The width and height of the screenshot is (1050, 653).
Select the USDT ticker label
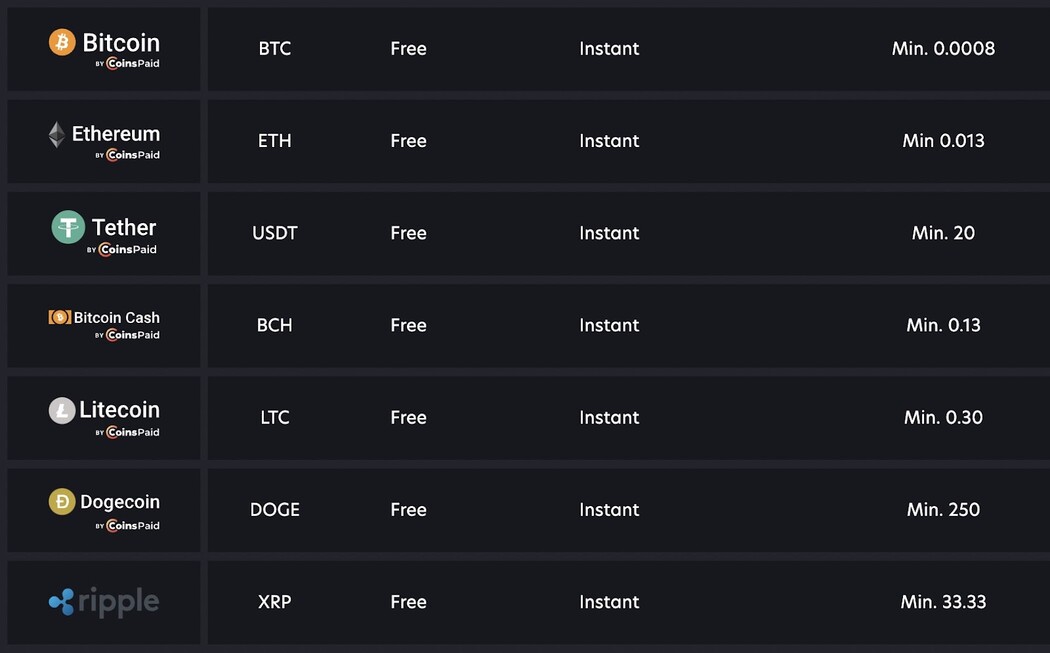coord(274,232)
